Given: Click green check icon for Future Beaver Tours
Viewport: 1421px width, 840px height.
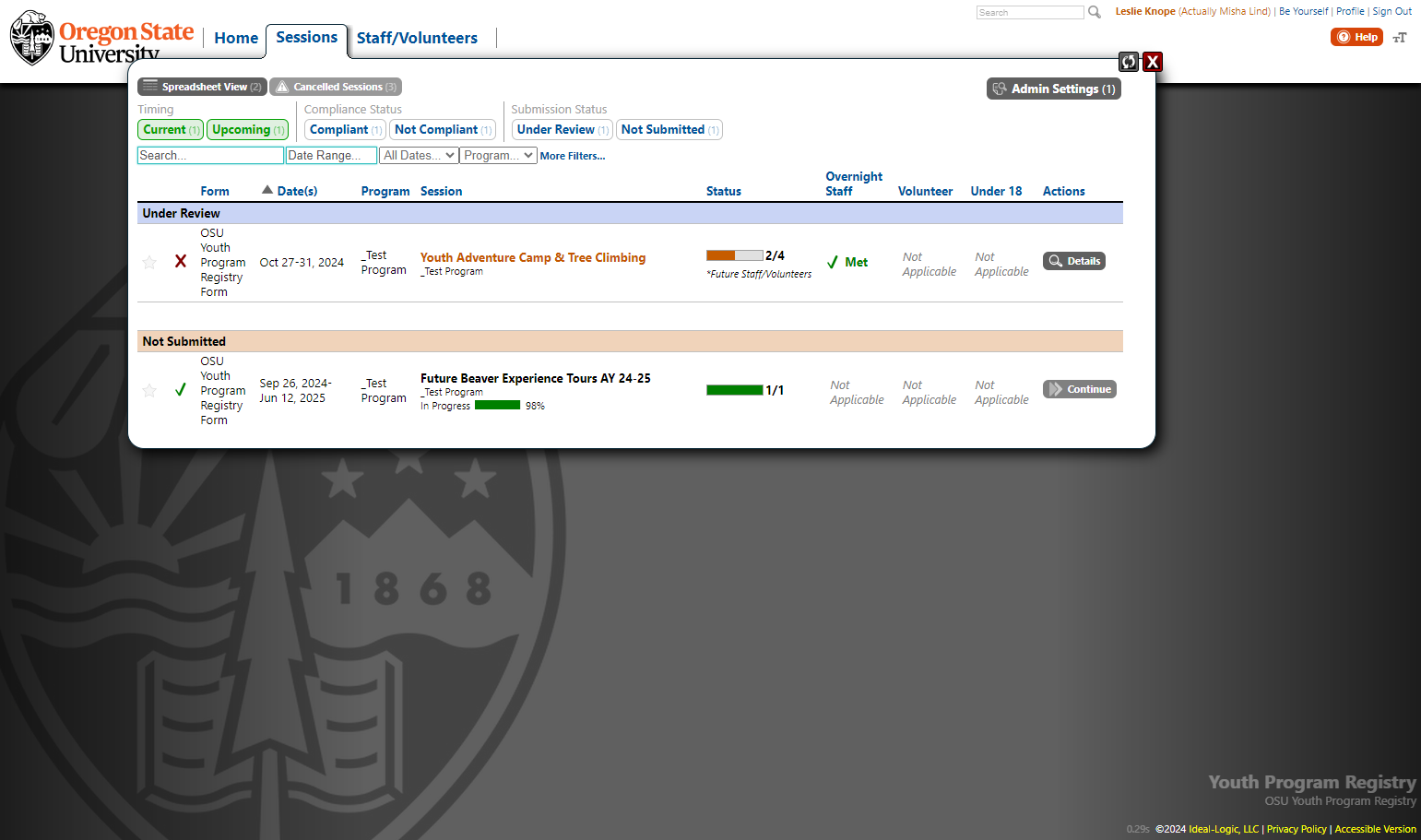Looking at the screenshot, I should click(x=181, y=389).
